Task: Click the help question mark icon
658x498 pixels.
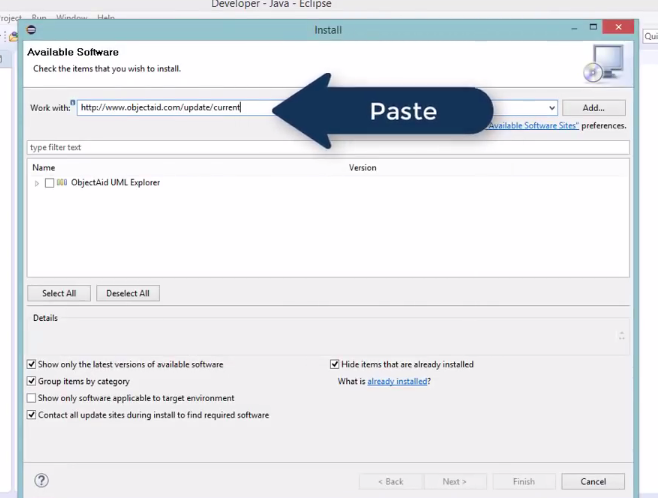Action: click(42, 480)
